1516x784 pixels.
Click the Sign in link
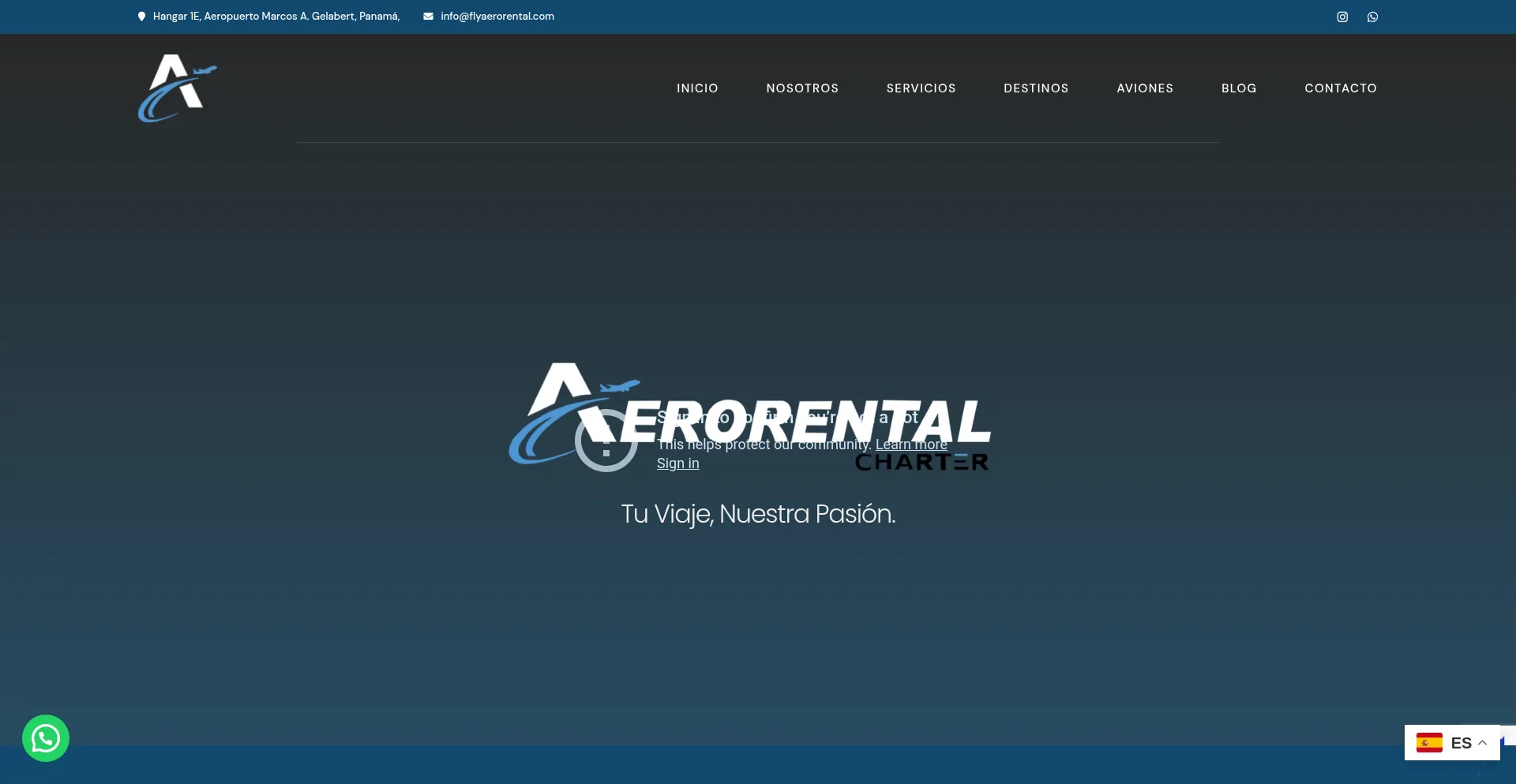click(x=678, y=463)
